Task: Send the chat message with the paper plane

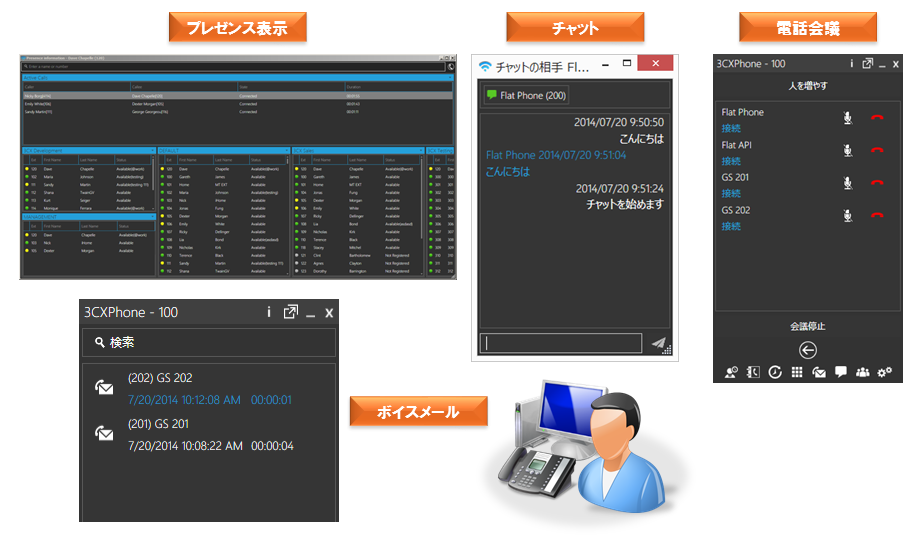Action: click(658, 343)
